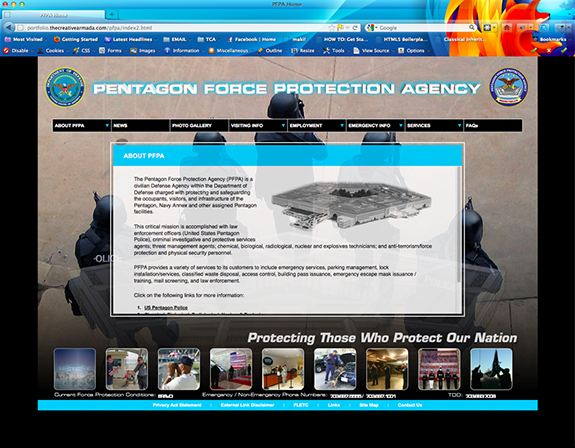This screenshot has height=448, width=575.
Task: Go to browser Home via house icon
Action: pos(507,27)
